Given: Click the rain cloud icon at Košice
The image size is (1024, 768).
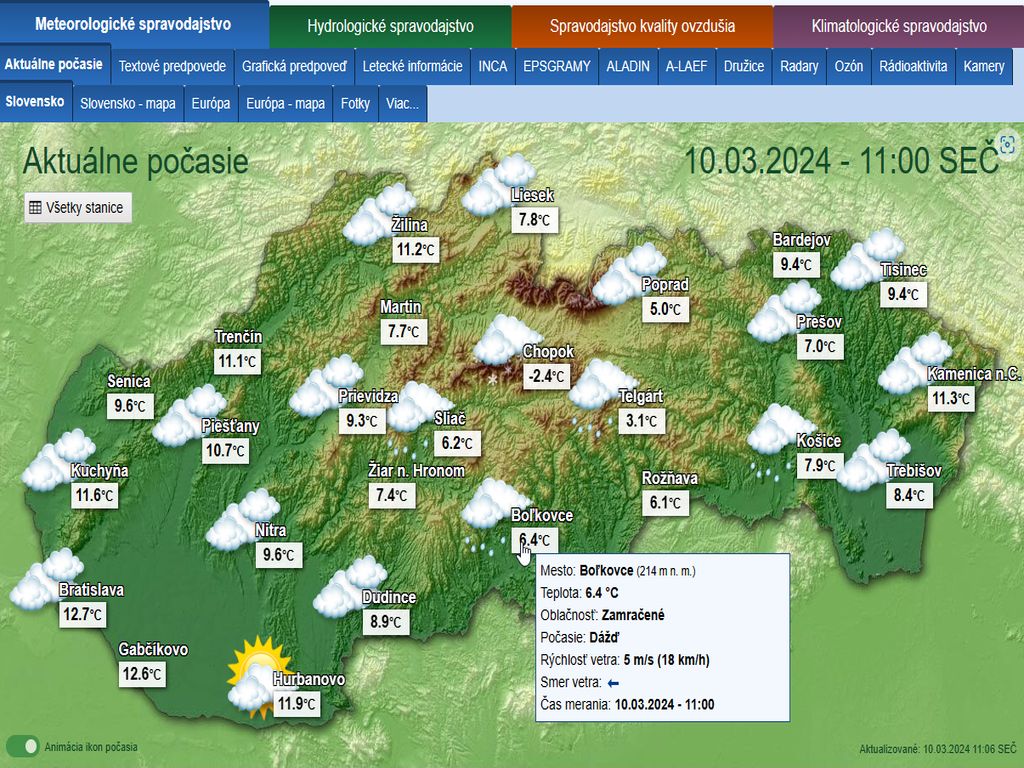Looking at the screenshot, I should [778, 431].
